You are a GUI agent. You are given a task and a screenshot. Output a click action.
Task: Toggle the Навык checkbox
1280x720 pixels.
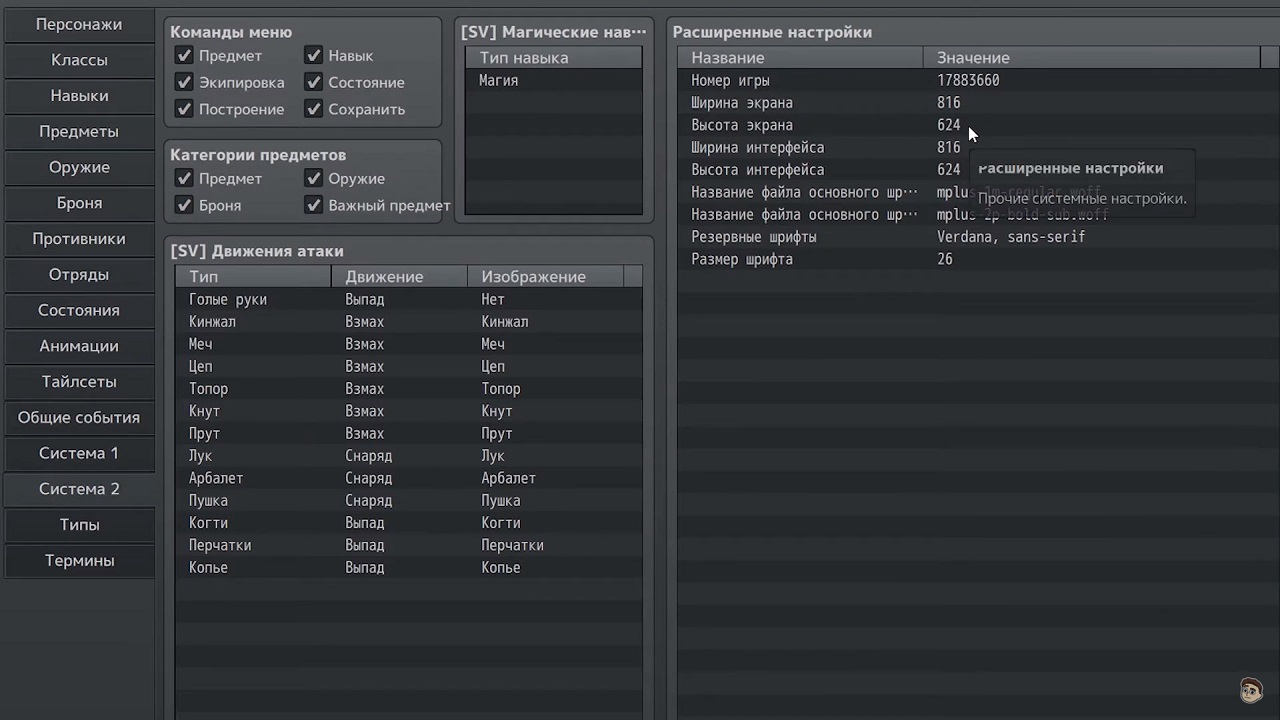(x=314, y=56)
